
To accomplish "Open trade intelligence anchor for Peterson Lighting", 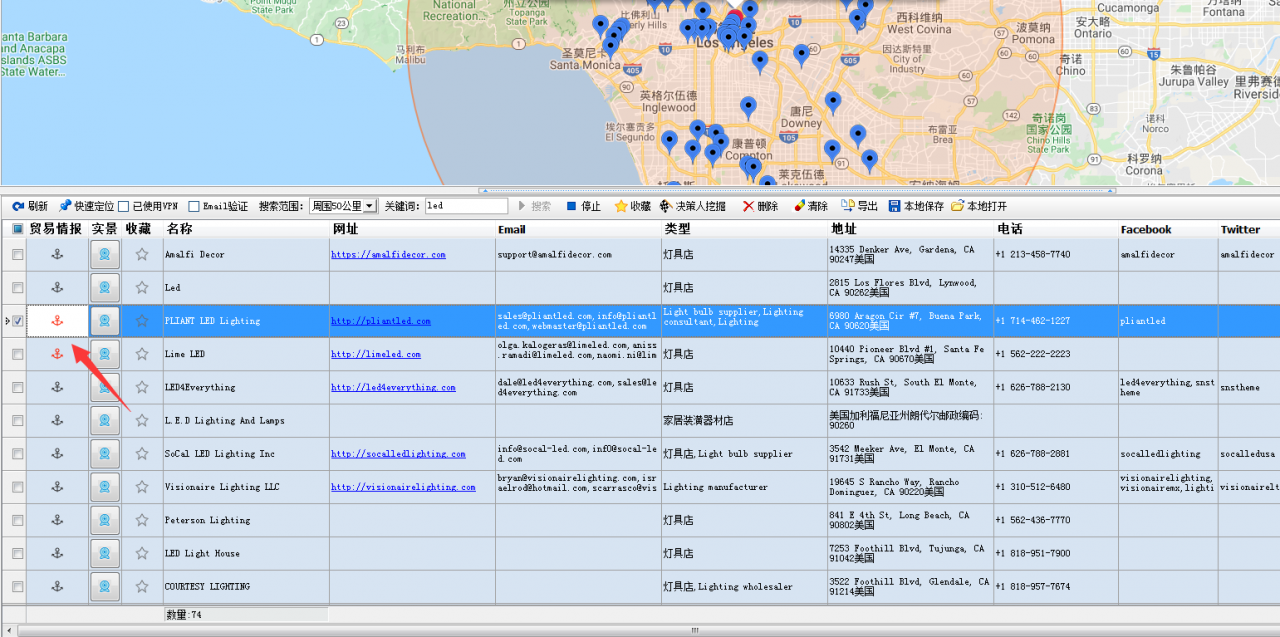I will point(57,520).
